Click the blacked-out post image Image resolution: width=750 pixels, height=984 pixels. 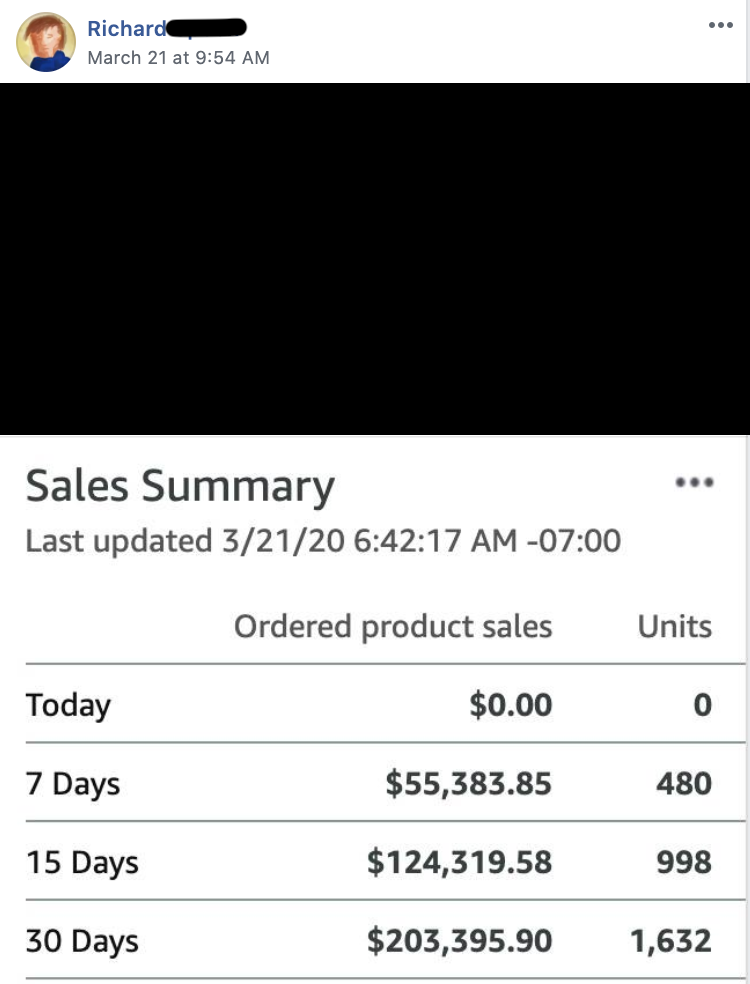click(375, 259)
